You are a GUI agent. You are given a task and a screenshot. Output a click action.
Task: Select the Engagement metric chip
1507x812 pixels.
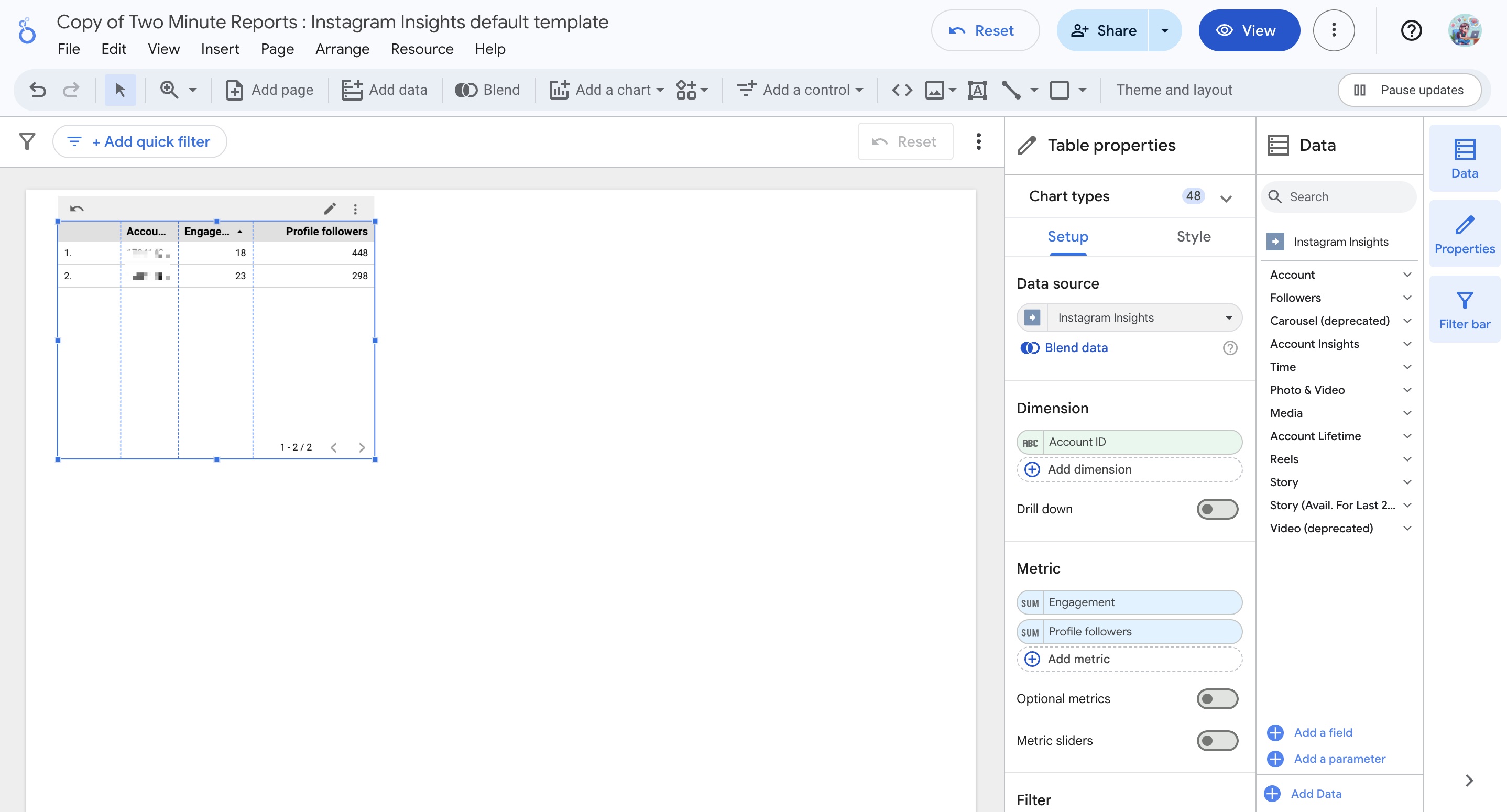1129,602
